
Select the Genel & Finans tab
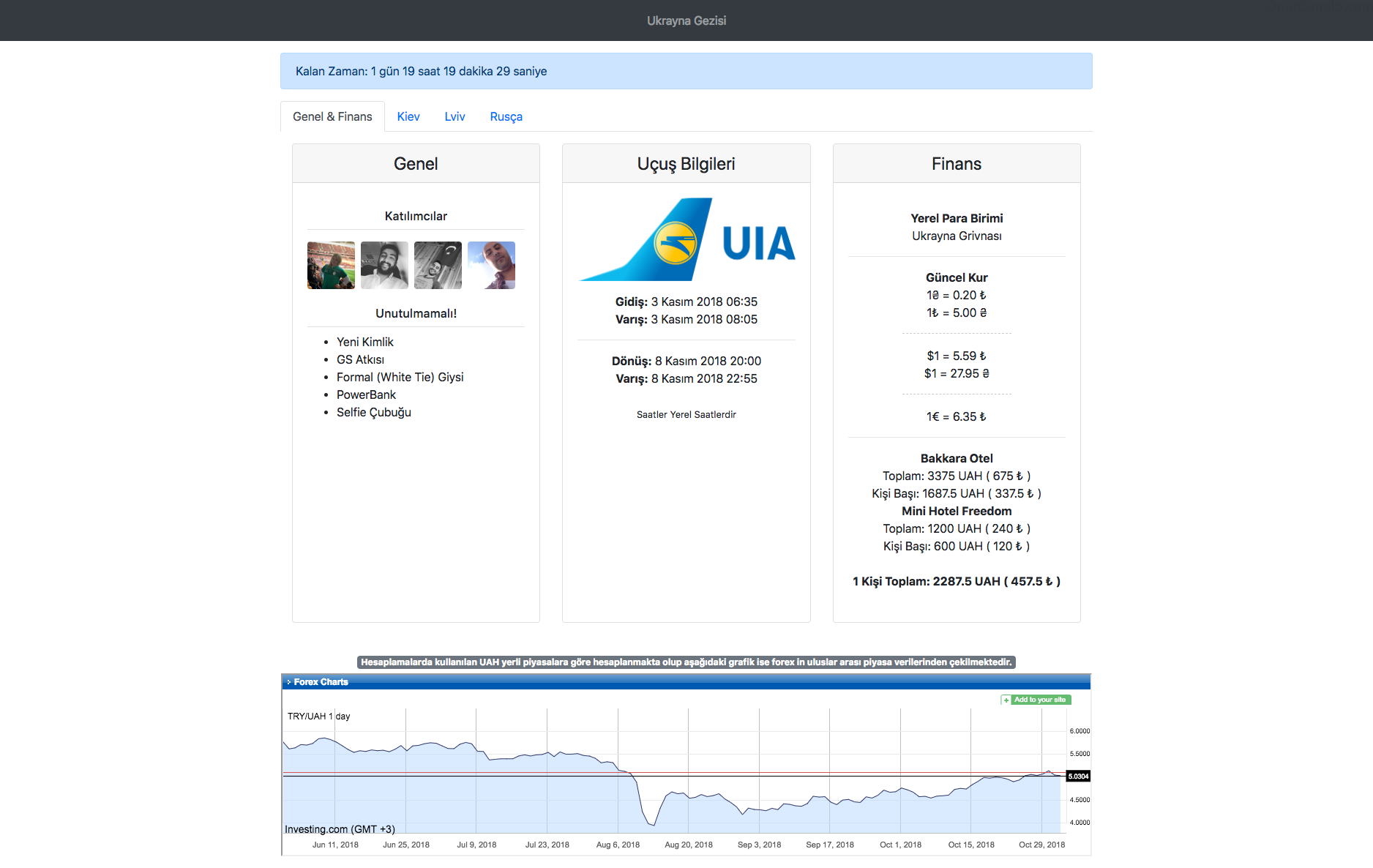click(332, 117)
